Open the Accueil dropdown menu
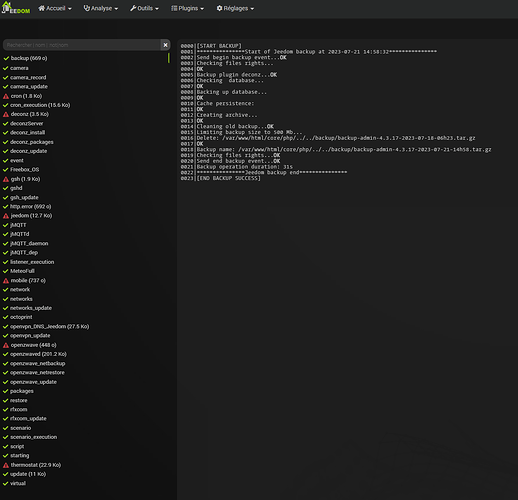 tap(55, 8)
